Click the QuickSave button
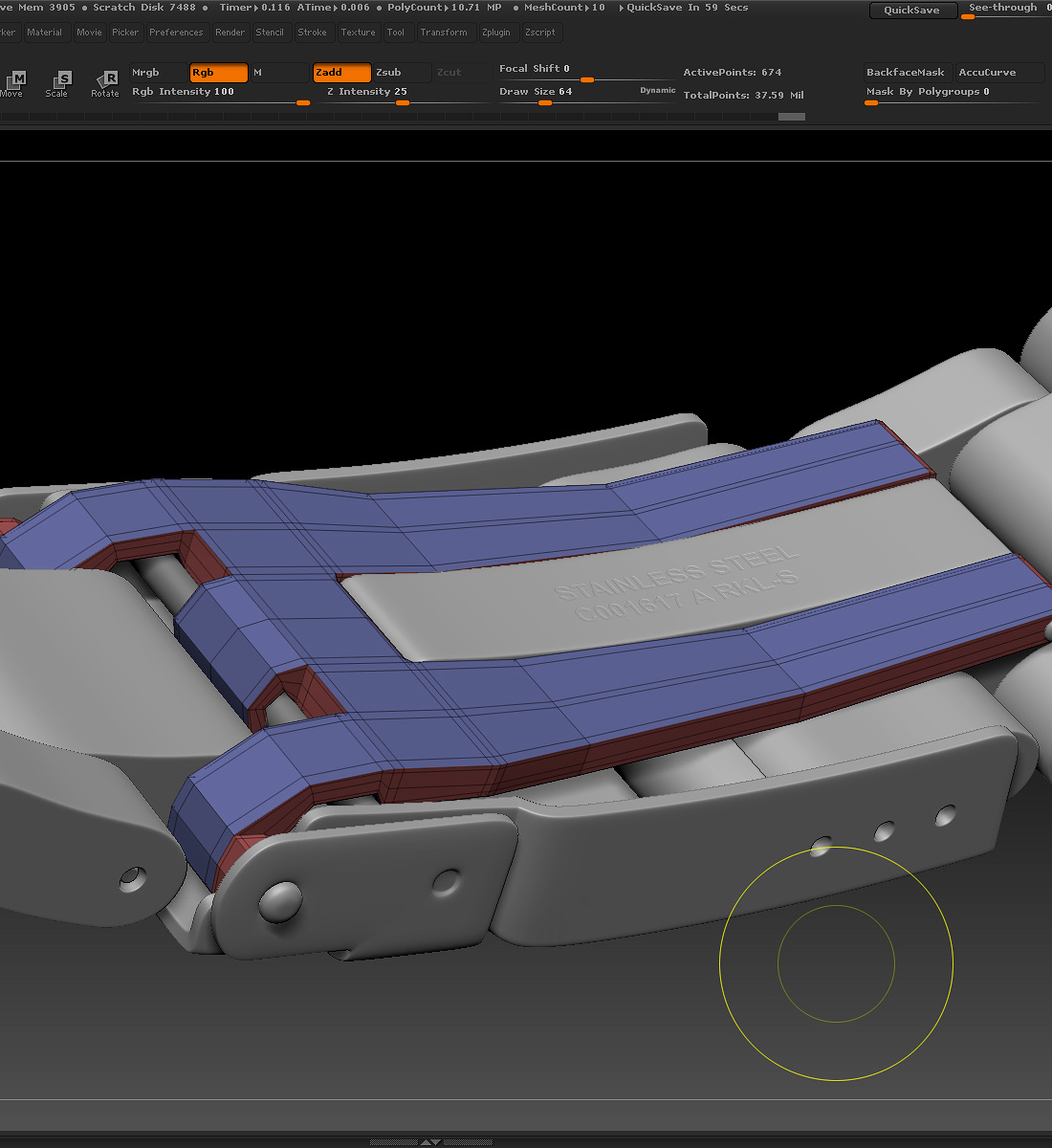Image resolution: width=1052 pixels, height=1148 pixels. coord(911,11)
